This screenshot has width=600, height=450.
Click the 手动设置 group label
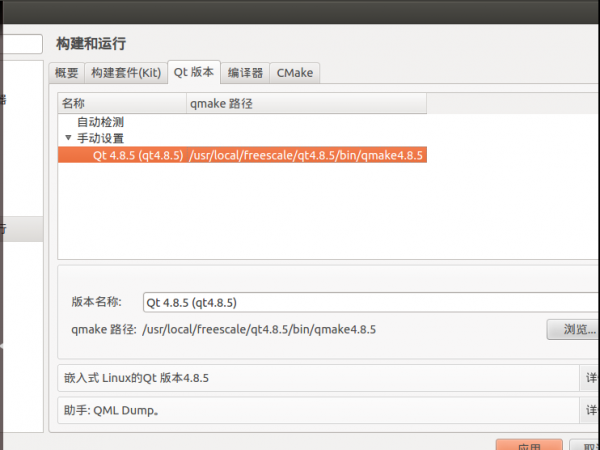coord(100,138)
